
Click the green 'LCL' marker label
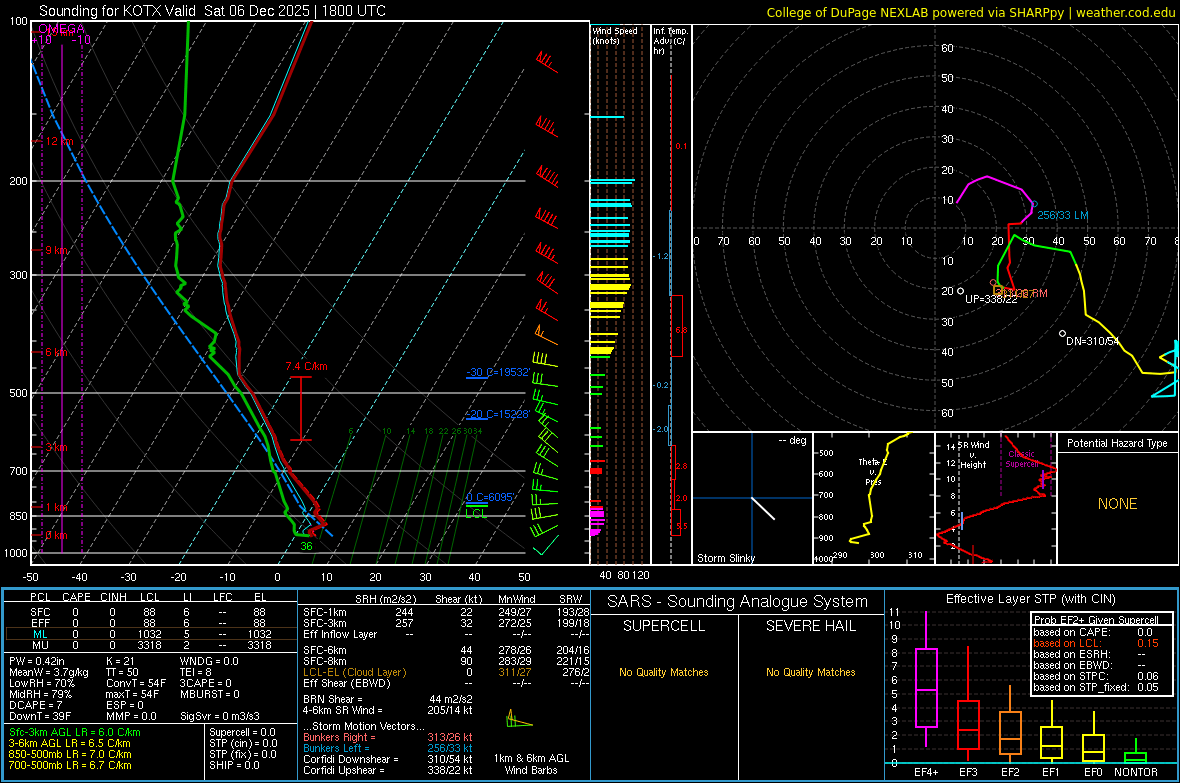tap(476, 513)
